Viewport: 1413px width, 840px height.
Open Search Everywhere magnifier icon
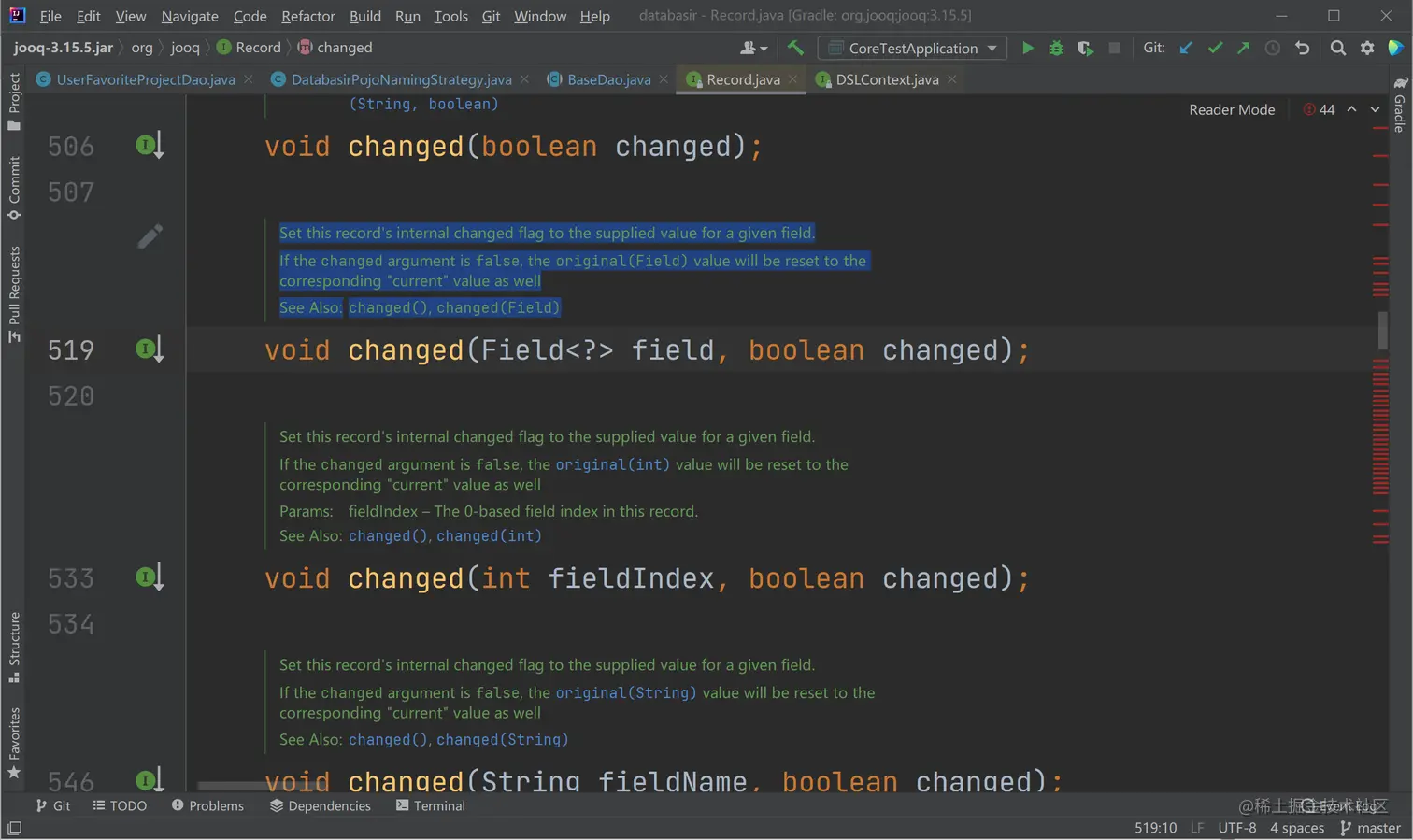point(1338,48)
